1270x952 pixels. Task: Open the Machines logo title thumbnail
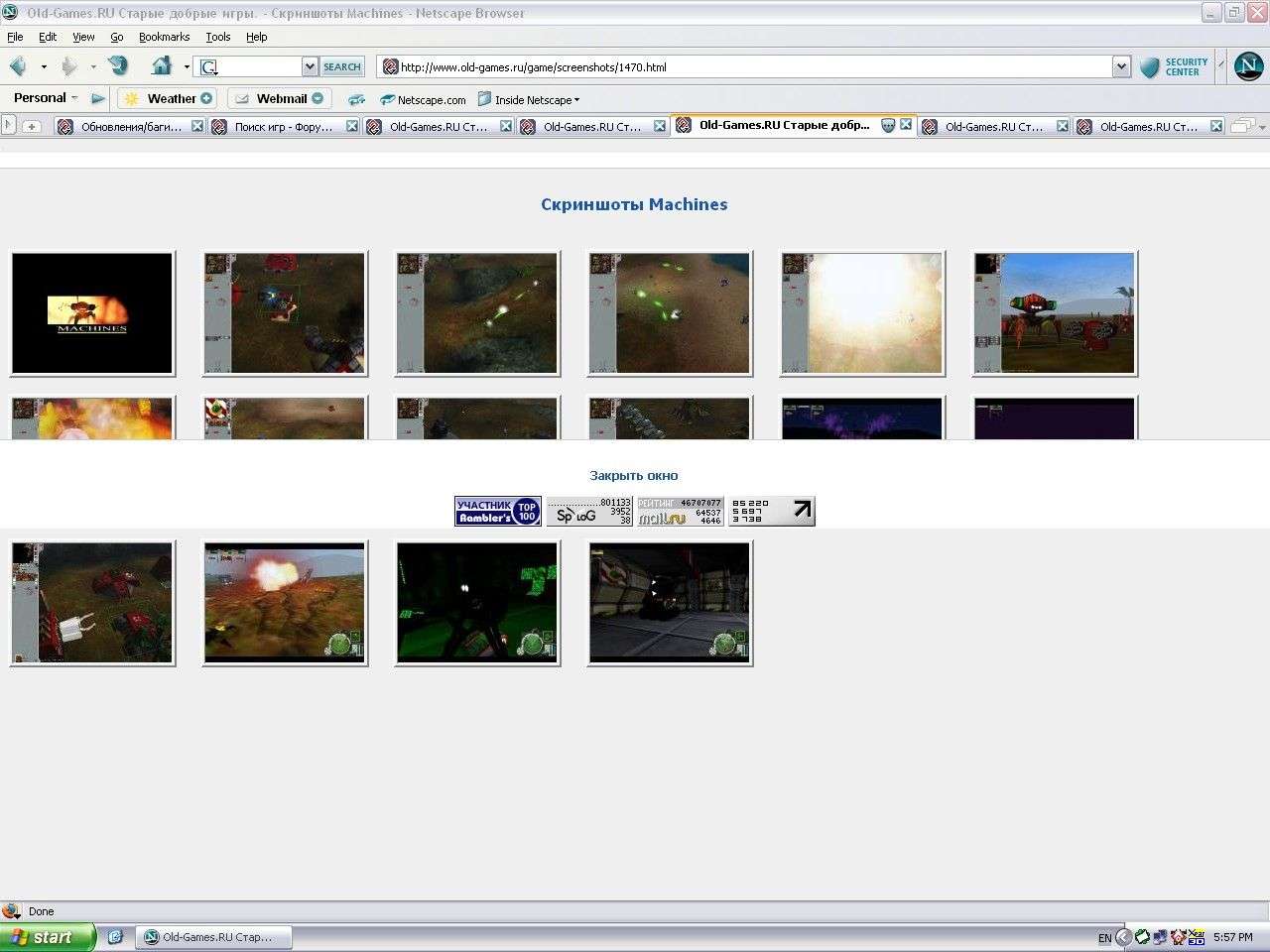[x=92, y=313]
